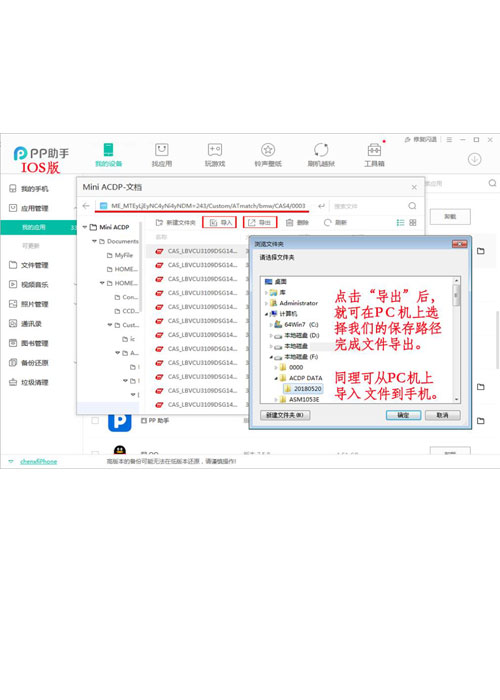Click the download arrow circle icon
The width and height of the screenshot is (500, 700).
point(474,159)
